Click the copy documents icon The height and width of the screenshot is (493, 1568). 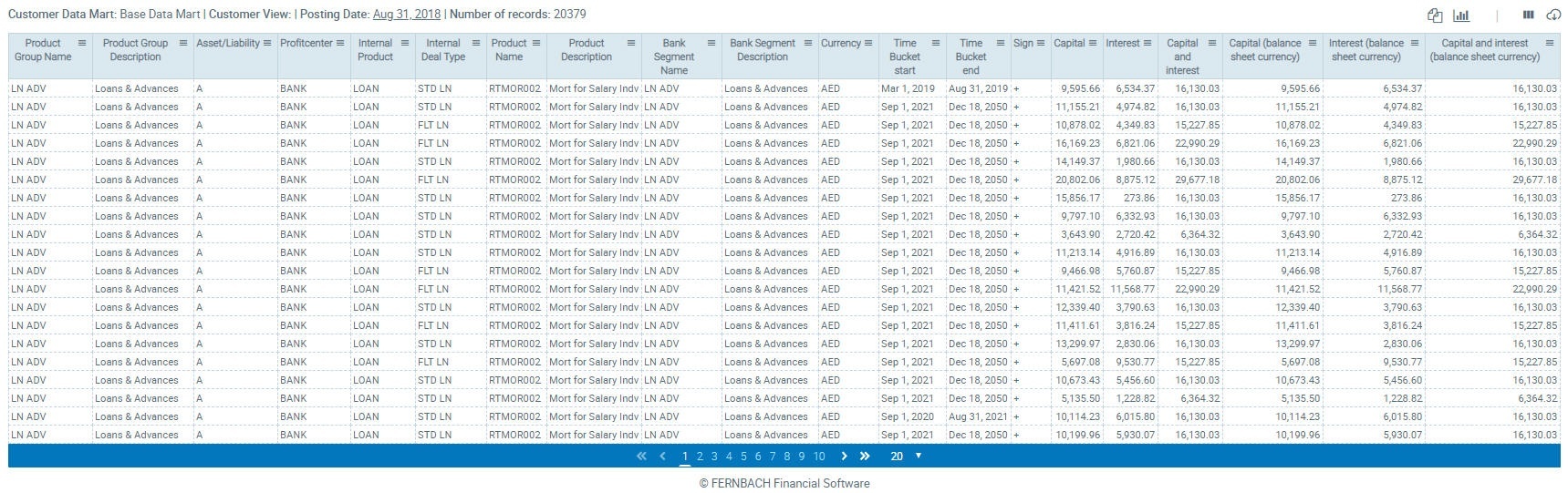pyautogui.click(x=1435, y=15)
